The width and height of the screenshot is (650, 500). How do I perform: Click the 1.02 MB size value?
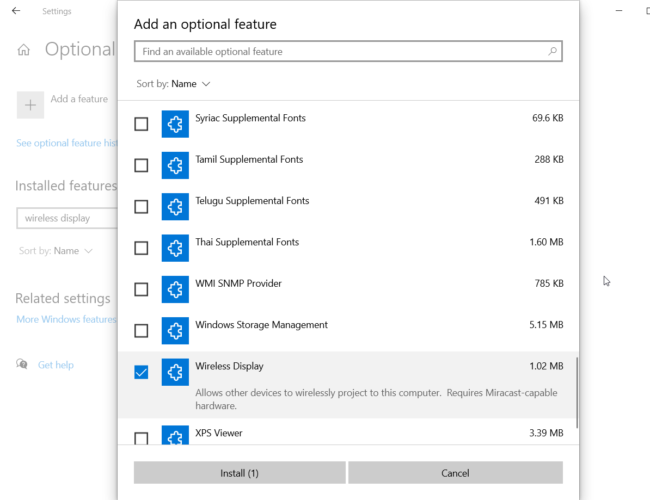coord(546,366)
